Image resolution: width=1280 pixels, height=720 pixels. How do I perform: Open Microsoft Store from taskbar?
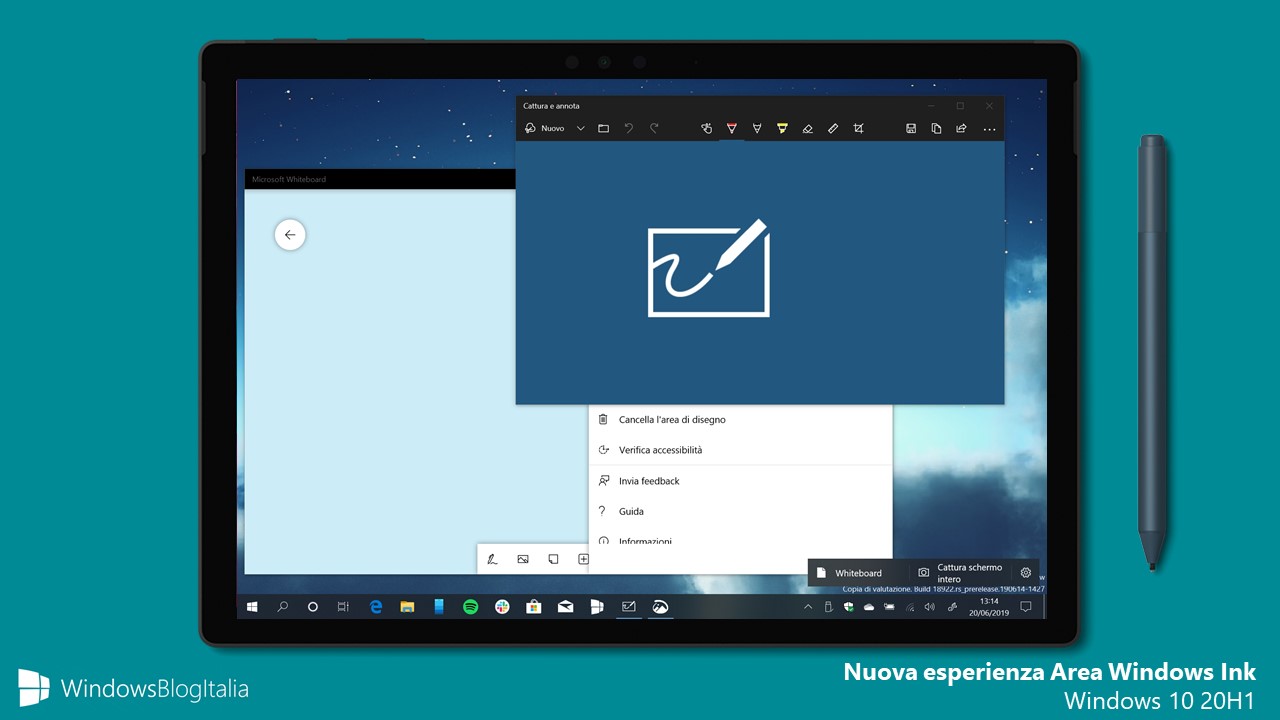pyautogui.click(x=534, y=606)
